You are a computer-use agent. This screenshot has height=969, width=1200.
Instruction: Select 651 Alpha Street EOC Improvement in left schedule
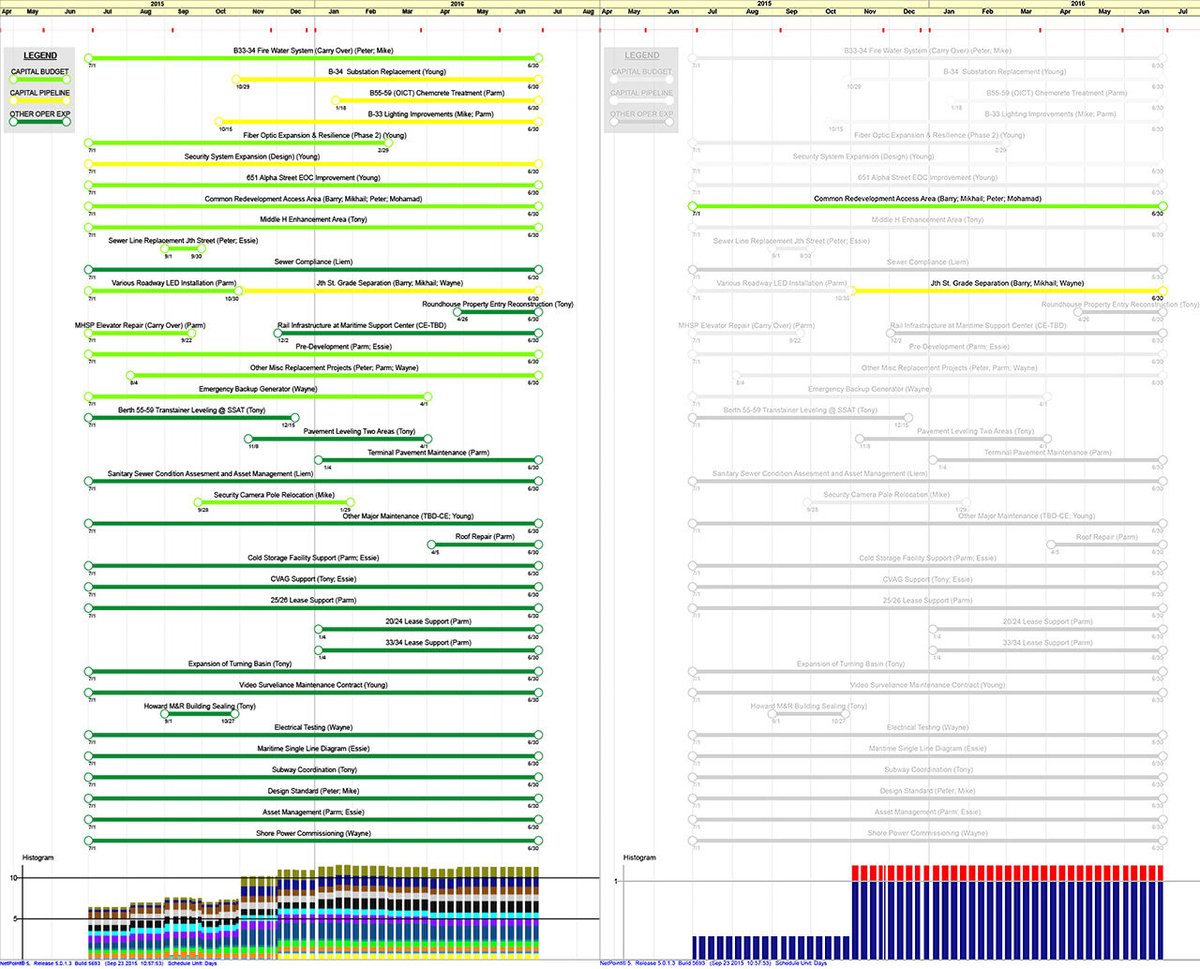(x=313, y=185)
